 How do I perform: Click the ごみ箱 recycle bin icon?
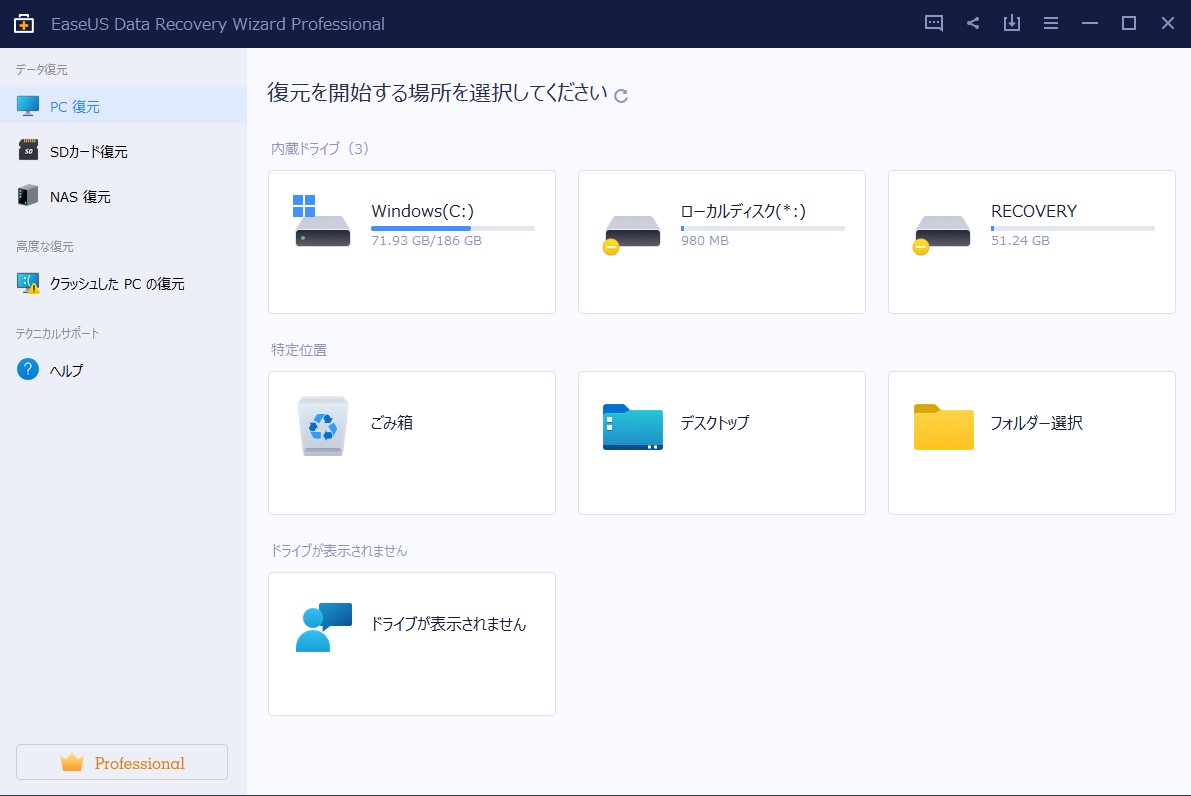(x=323, y=427)
